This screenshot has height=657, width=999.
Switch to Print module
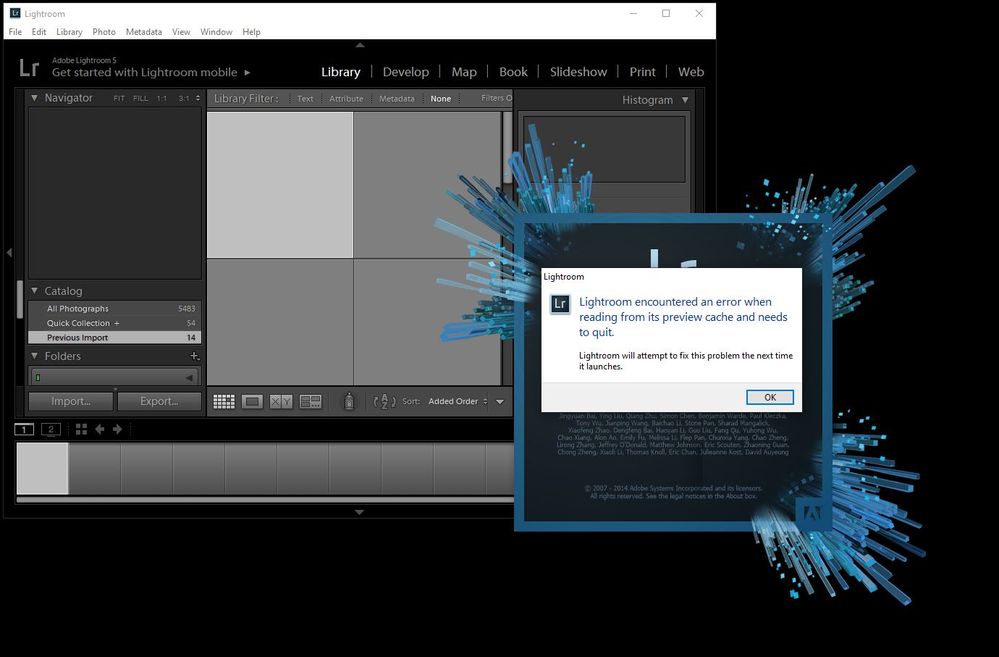(642, 72)
